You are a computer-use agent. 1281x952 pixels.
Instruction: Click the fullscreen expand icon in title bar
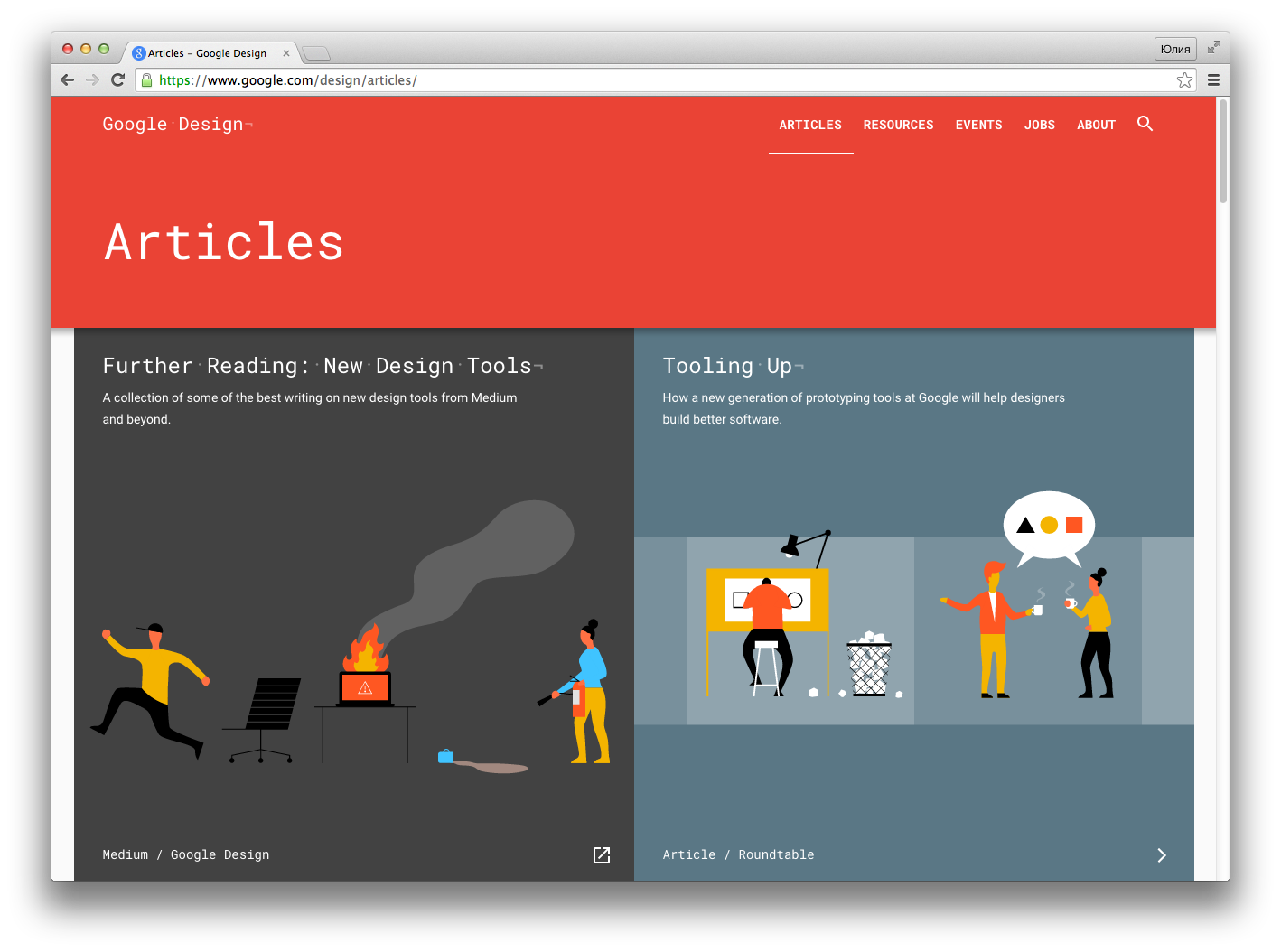[x=1214, y=47]
